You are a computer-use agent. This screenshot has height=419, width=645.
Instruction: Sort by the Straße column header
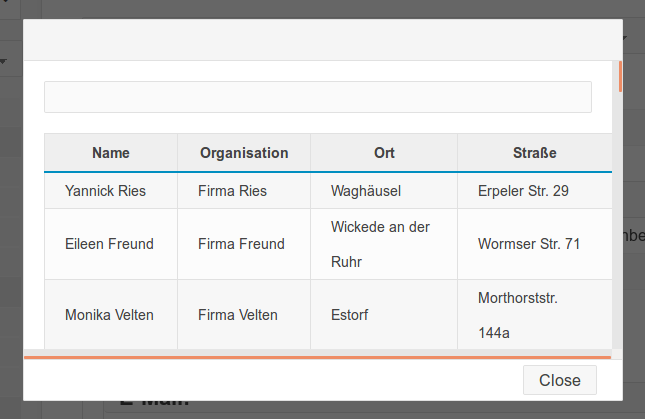pyautogui.click(x=534, y=153)
